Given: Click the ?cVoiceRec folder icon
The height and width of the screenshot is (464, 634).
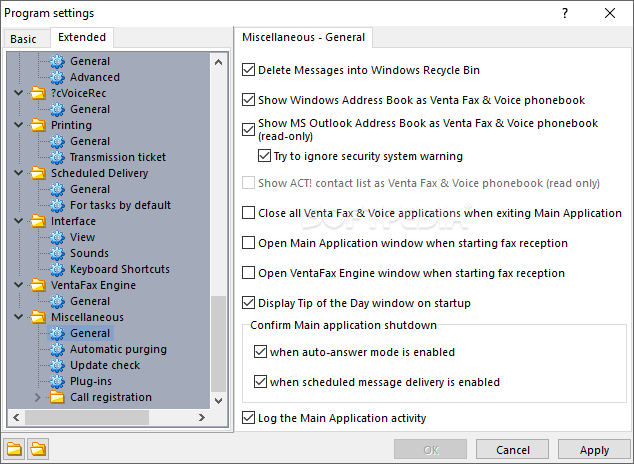Looking at the screenshot, I should pos(38,93).
